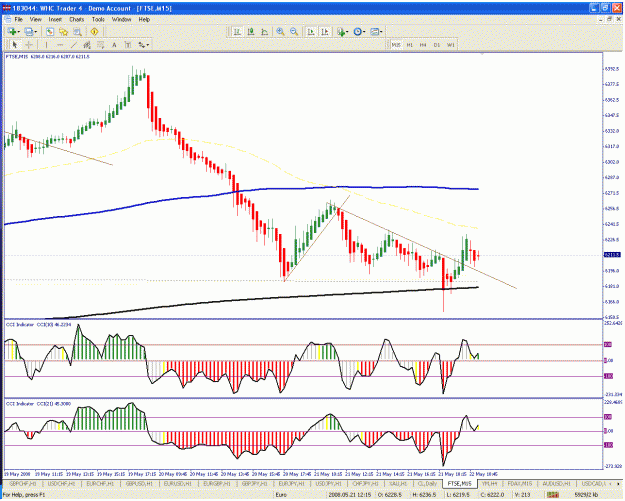Select the Horizontal Line drawing tool
The width and height of the screenshot is (625, 501).
click(x=60, y=45)
